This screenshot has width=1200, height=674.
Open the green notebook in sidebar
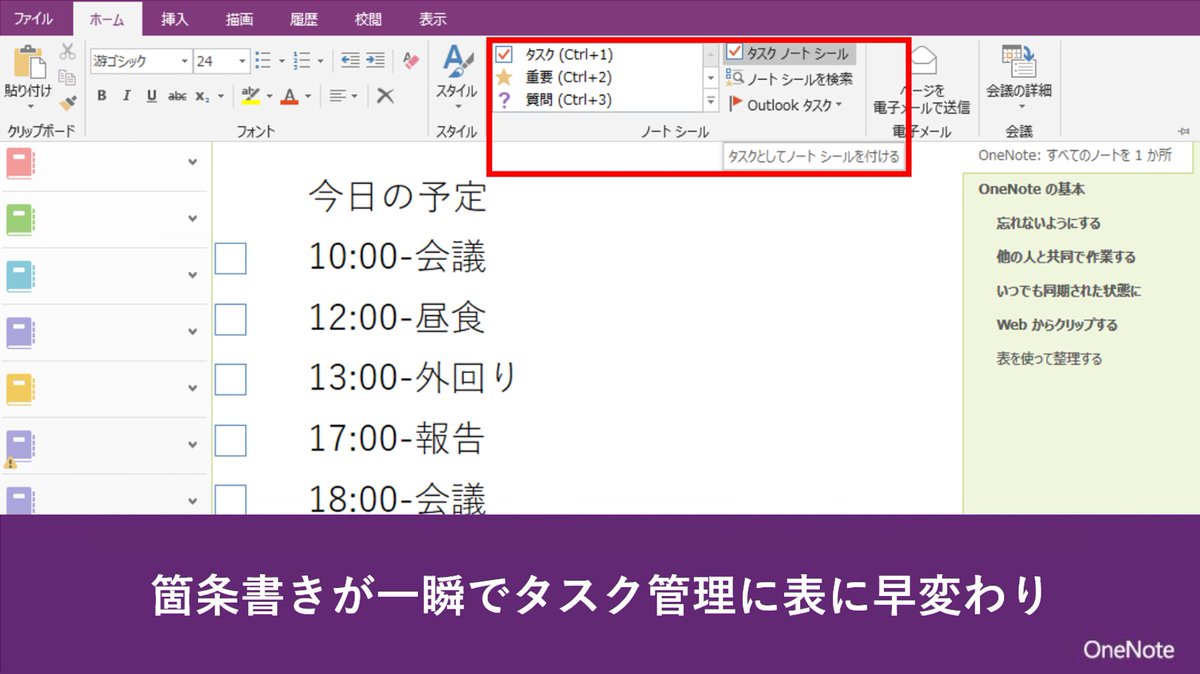20,219
